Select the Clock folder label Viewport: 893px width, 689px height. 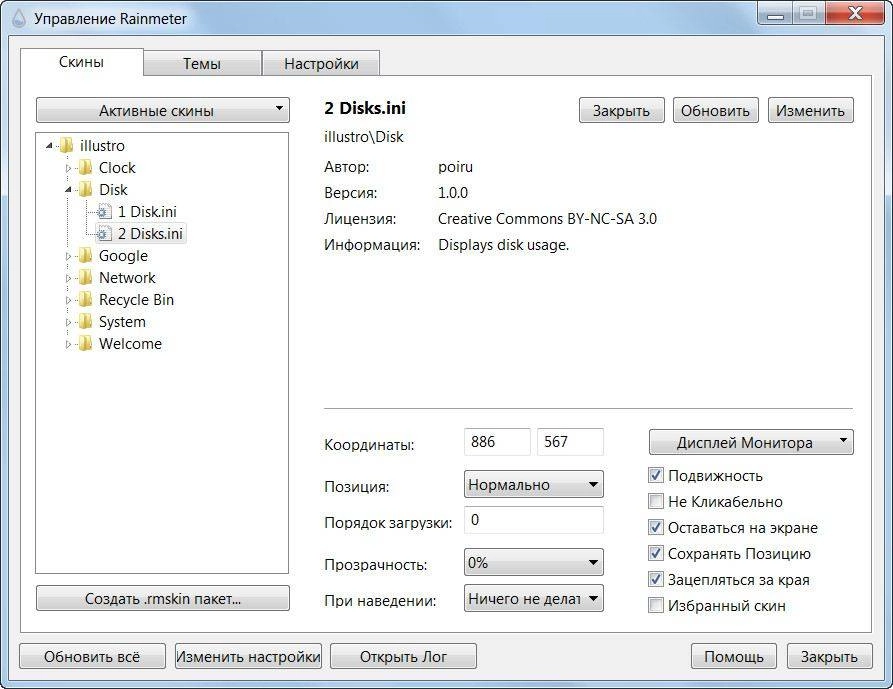tap(117, 168)
